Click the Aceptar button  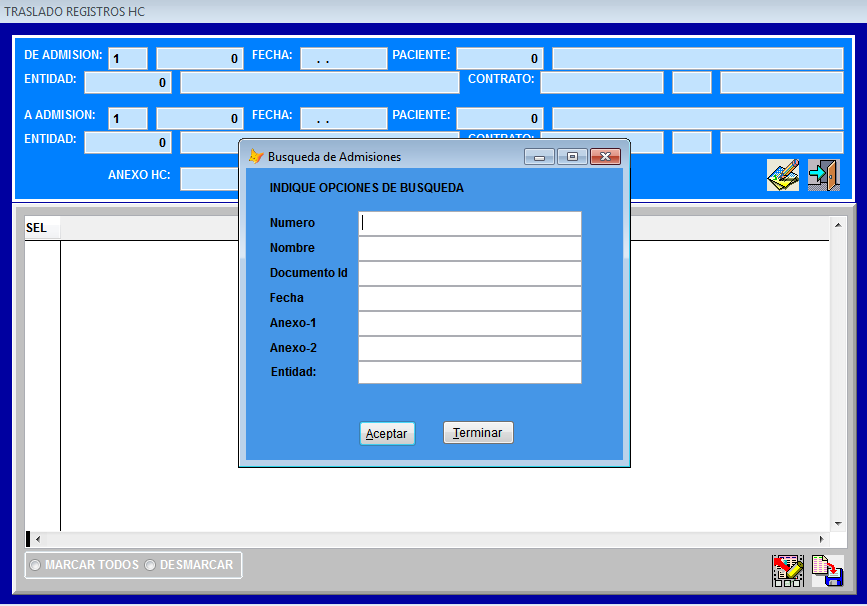pos(387,433)
